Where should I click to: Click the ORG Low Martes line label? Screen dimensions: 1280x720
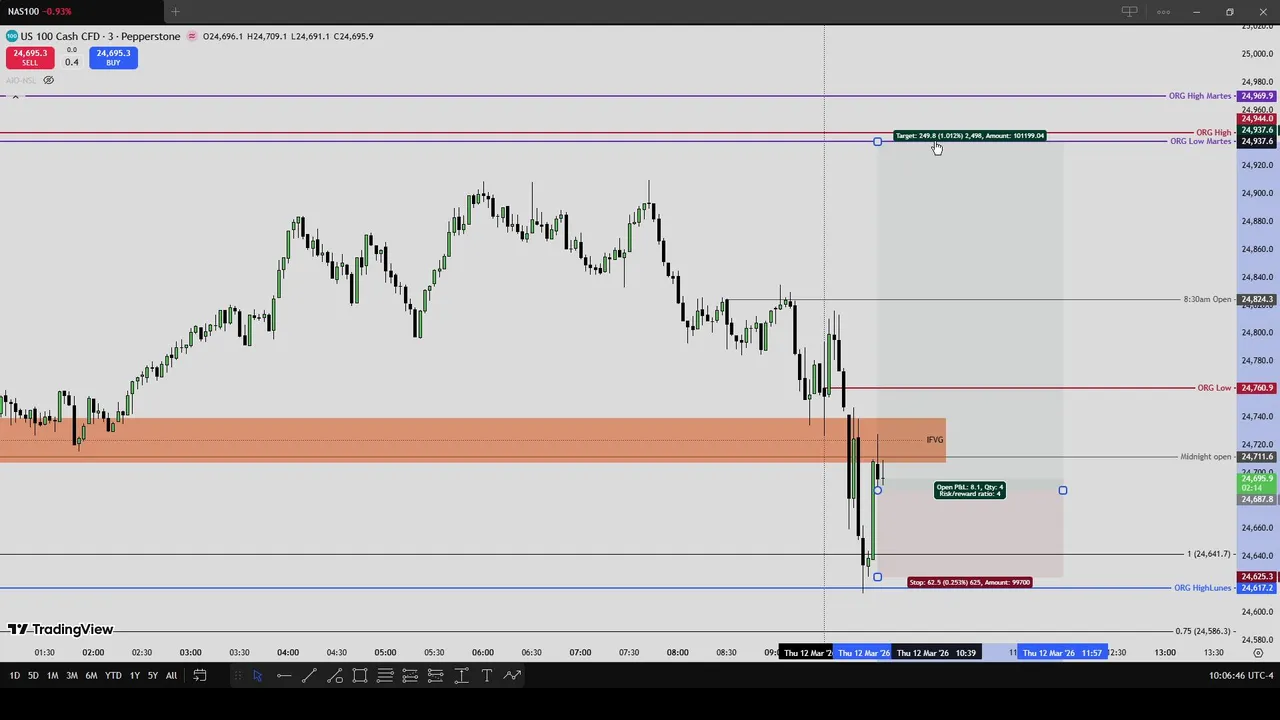[x=1201, y=141]
